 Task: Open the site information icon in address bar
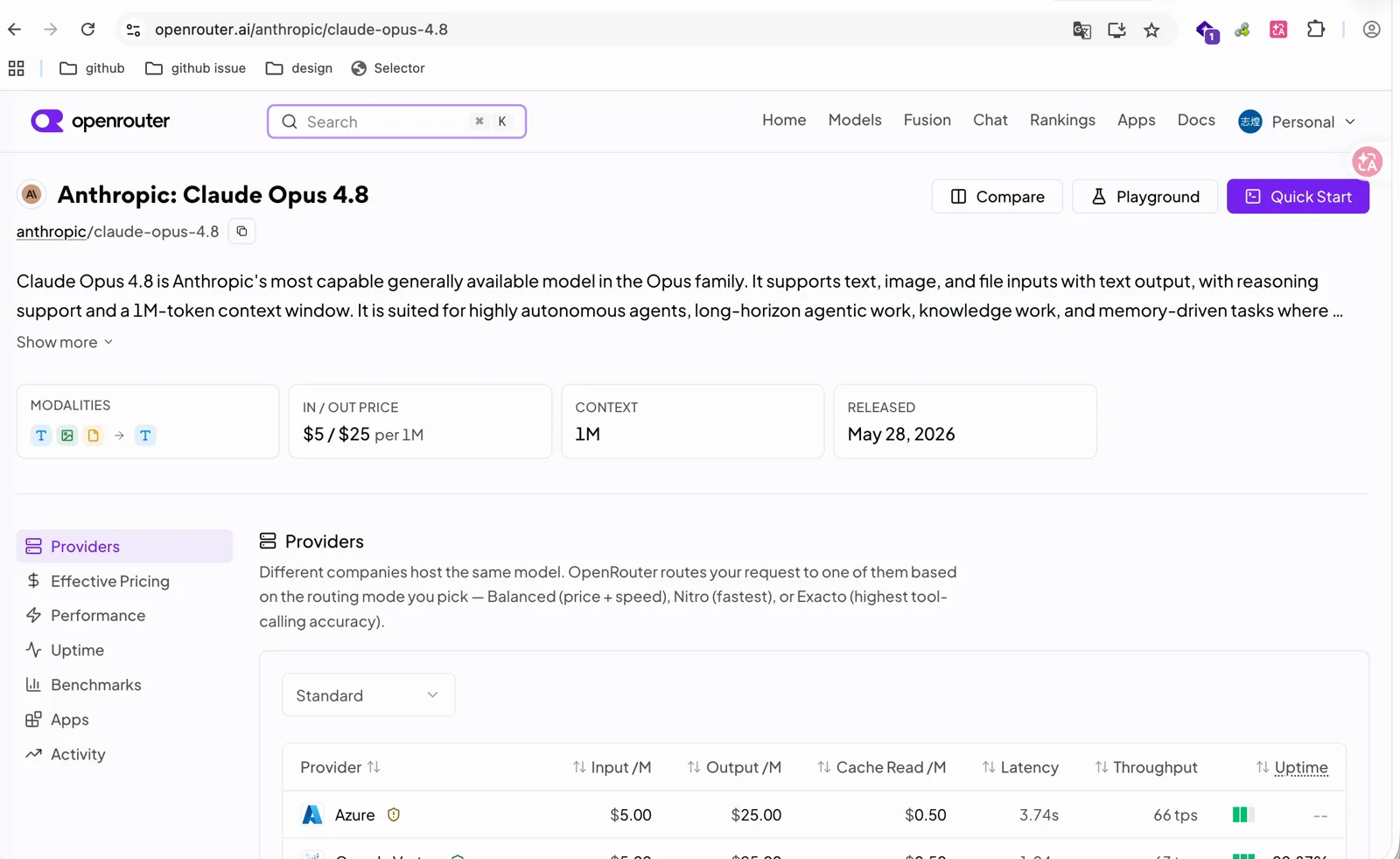(133, 30)
